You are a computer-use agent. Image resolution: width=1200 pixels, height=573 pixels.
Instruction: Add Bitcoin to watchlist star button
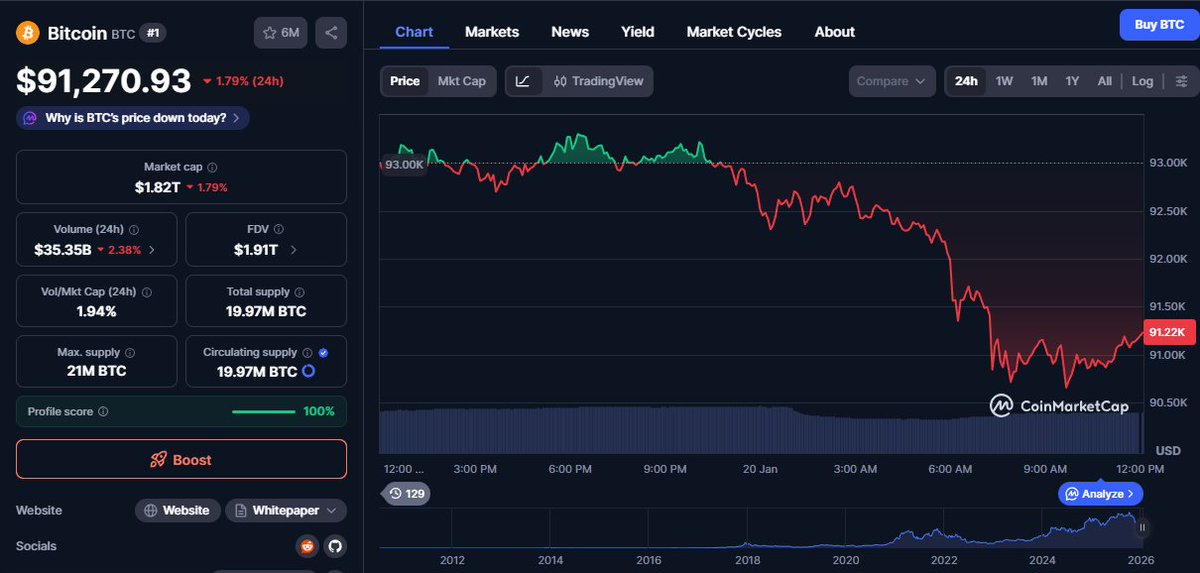tap(281, 33)
